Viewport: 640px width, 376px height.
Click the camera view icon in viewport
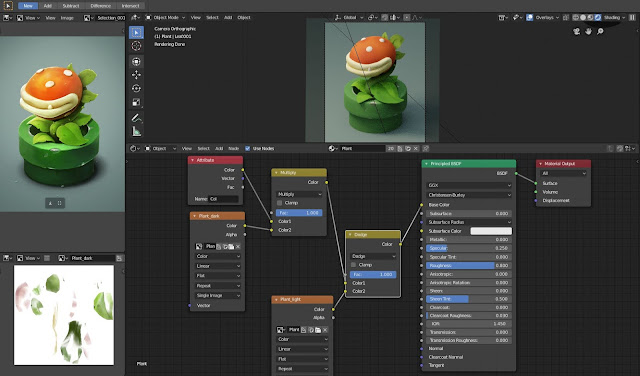(576, 31)
